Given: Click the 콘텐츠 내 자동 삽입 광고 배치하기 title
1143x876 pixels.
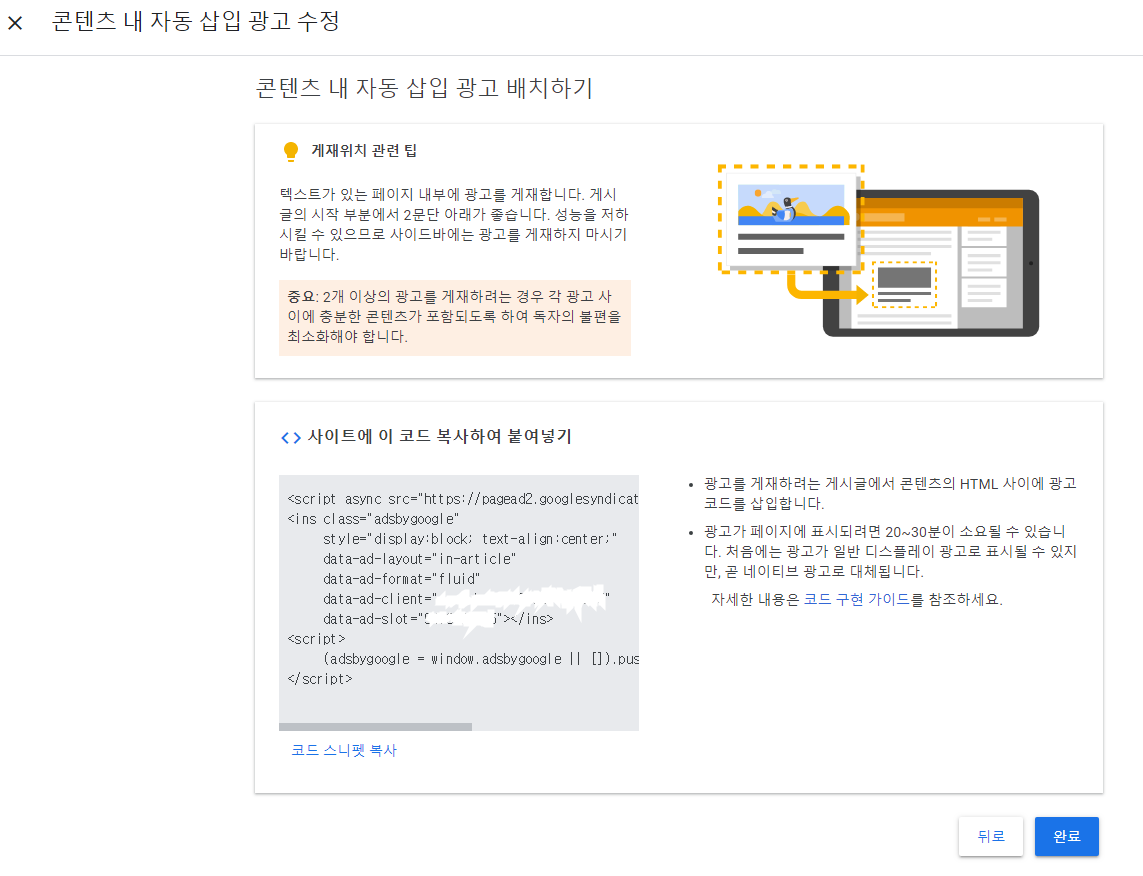Looking at the screenshot, I should 424,87.
